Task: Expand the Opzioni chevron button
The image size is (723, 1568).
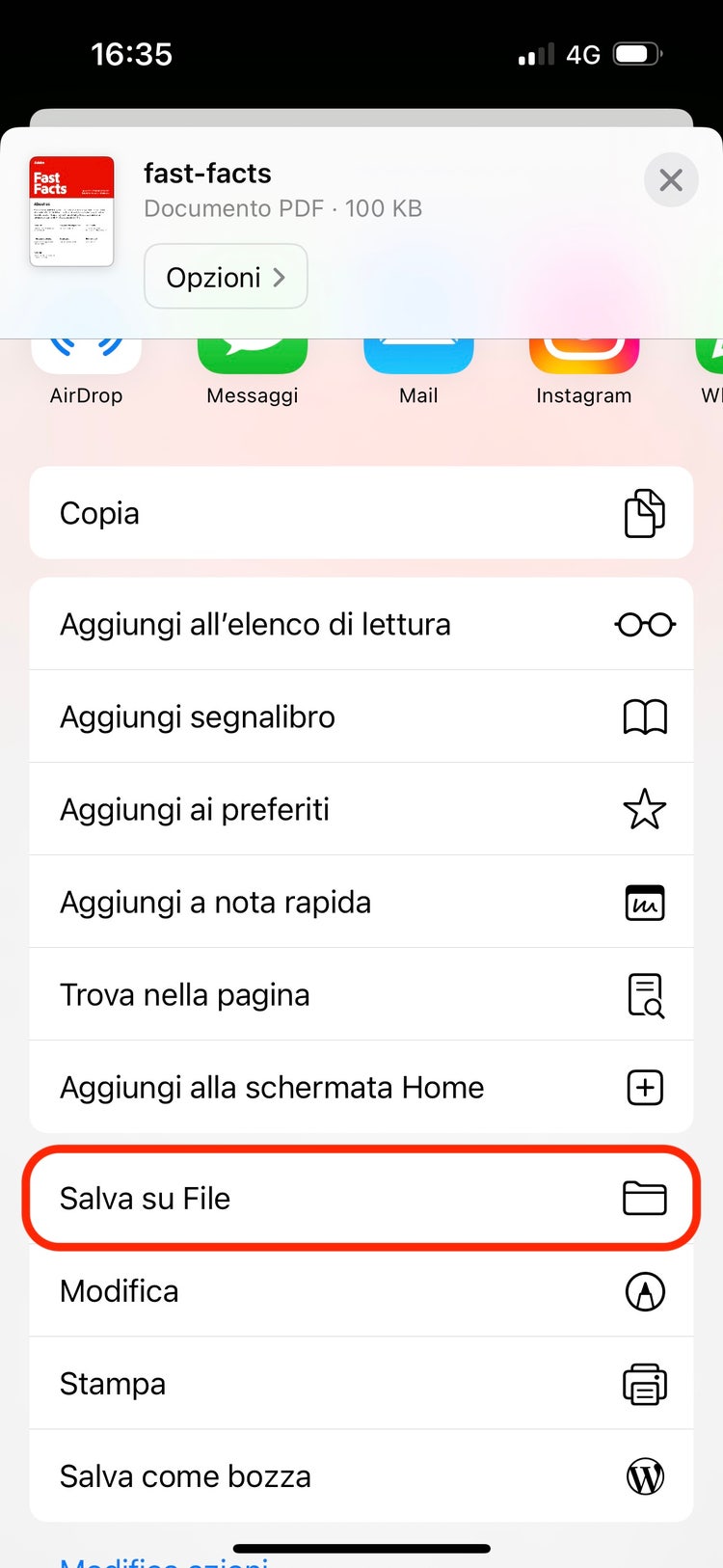Action: point(226,277)
